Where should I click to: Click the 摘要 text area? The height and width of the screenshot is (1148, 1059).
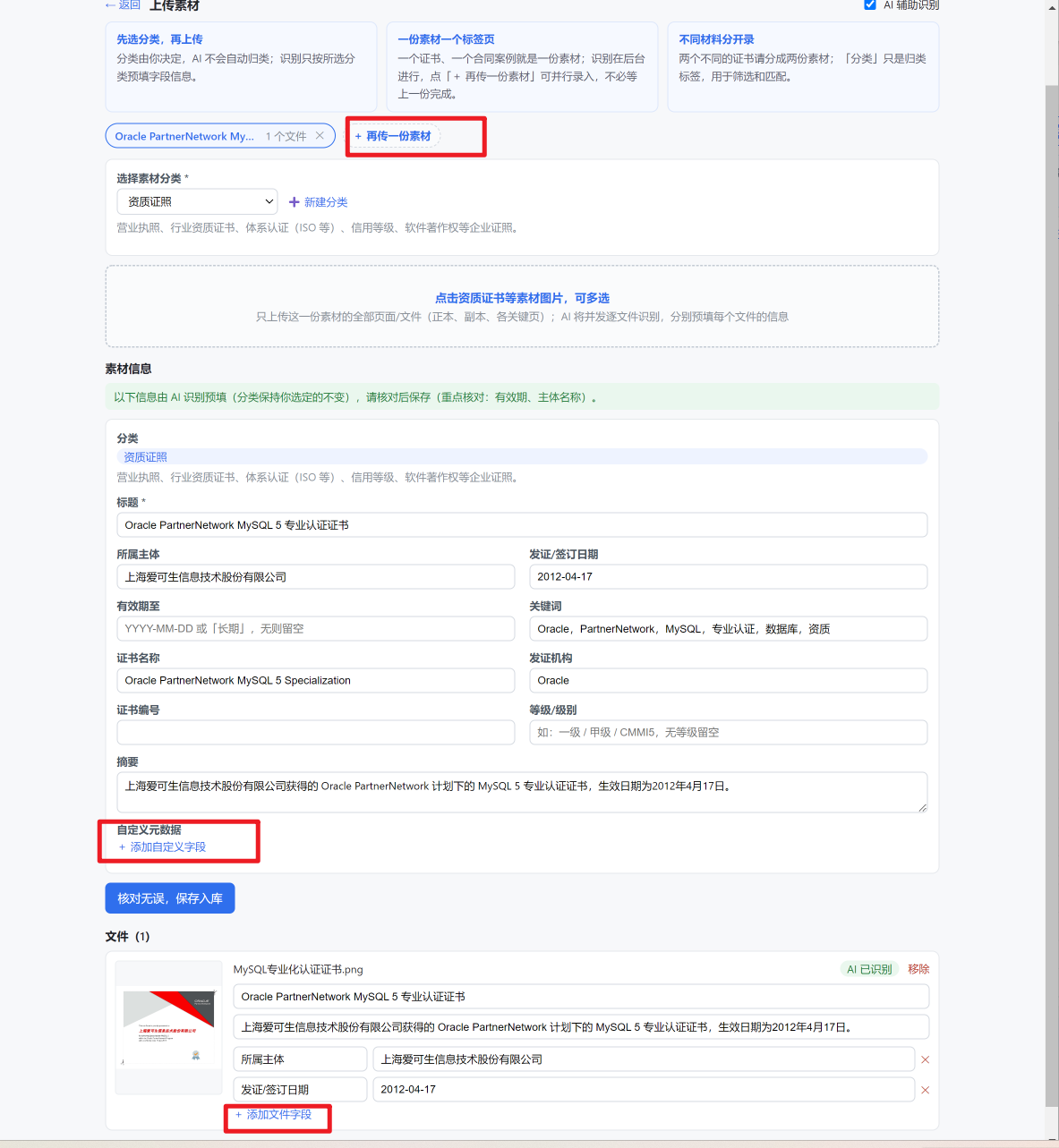522,793
